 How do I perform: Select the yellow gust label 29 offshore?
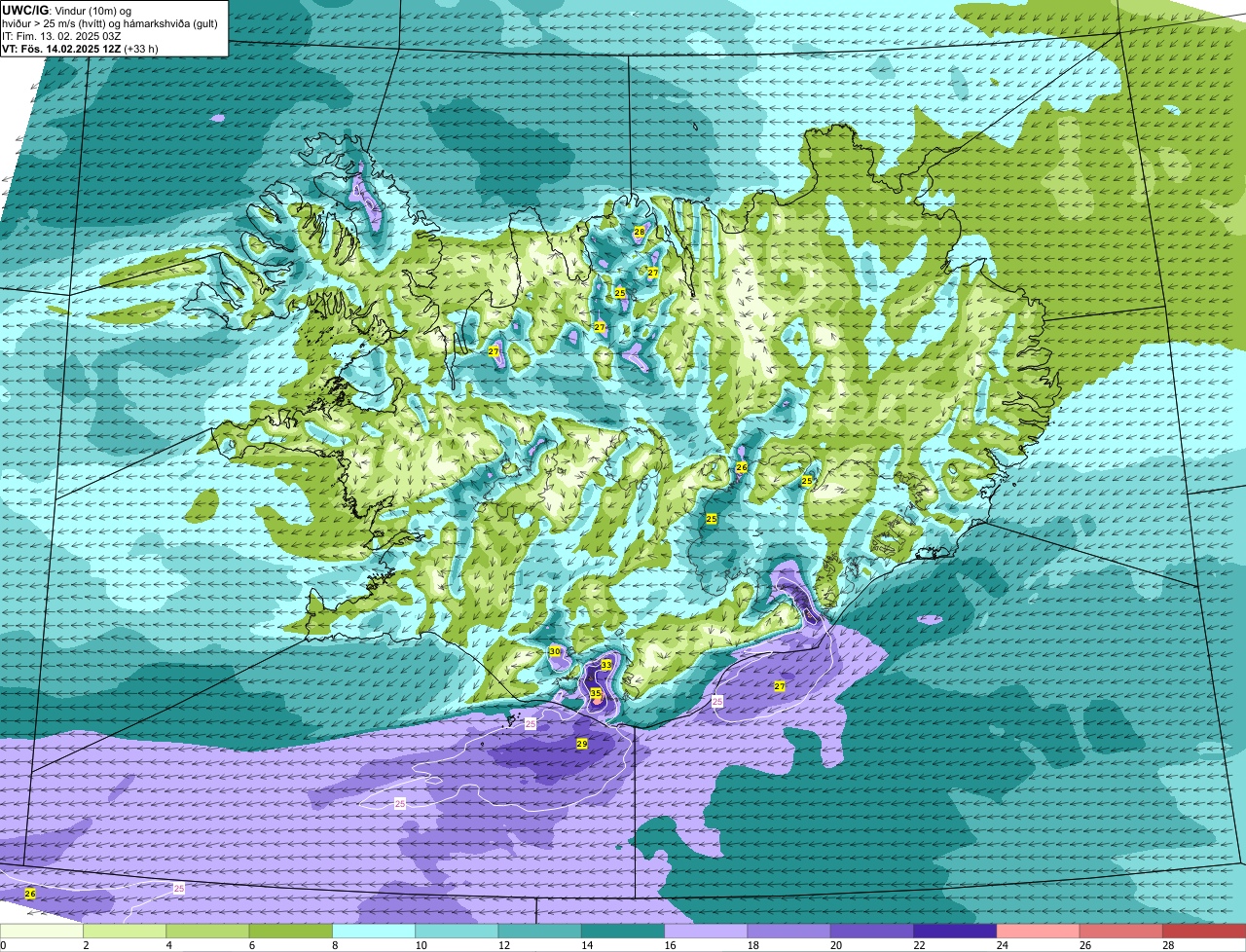(582, 744)
